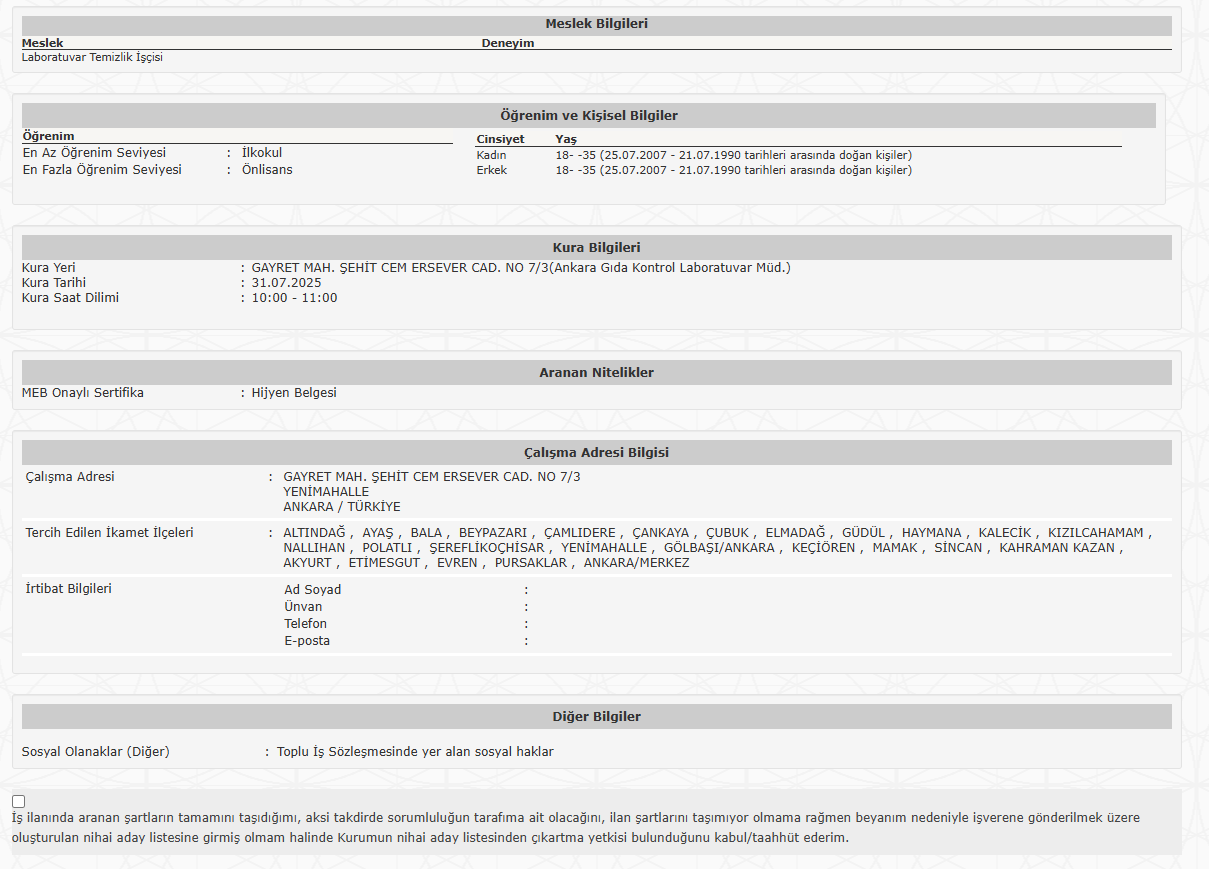
Task: Click the Hijyen Belgesi certificate text
Action: (x=294, y=393)
